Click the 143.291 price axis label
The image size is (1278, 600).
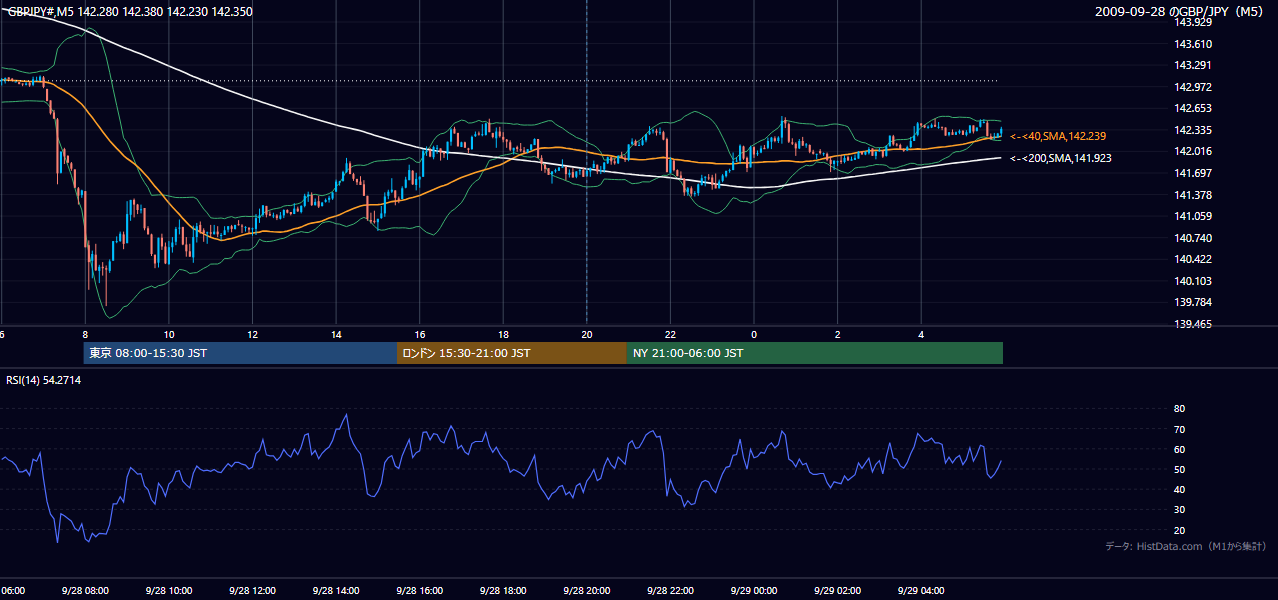(1194, 65)
